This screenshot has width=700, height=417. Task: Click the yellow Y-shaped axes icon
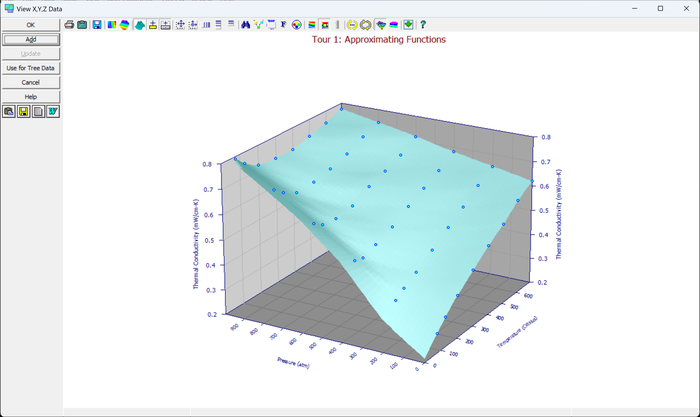coord(258,25)
